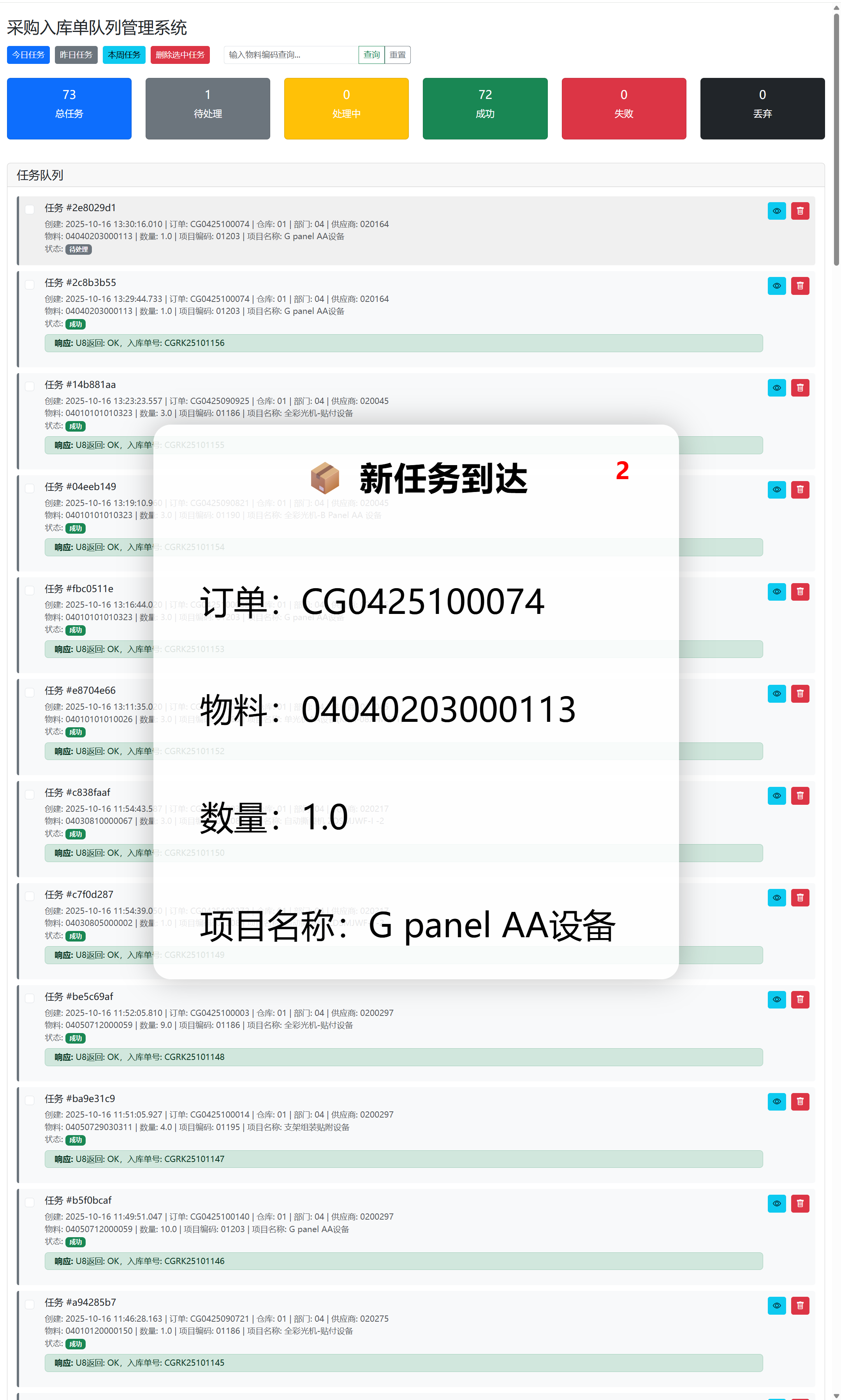Trash task #14b881aa
The image size is (841, 1400).
800,388
